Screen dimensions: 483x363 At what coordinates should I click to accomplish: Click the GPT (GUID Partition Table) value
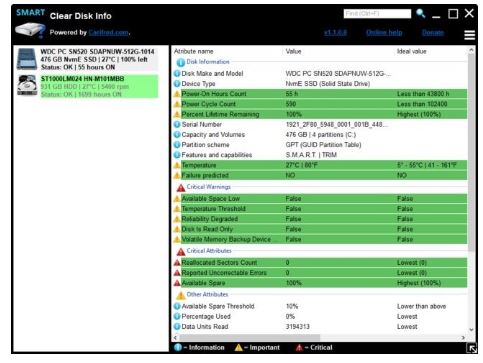click(323, 145)
